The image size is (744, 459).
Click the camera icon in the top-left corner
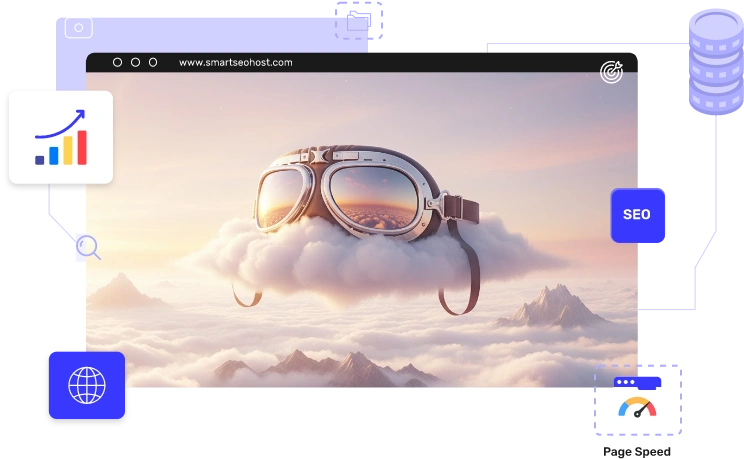pyautogui.click(x=79, y=27)
